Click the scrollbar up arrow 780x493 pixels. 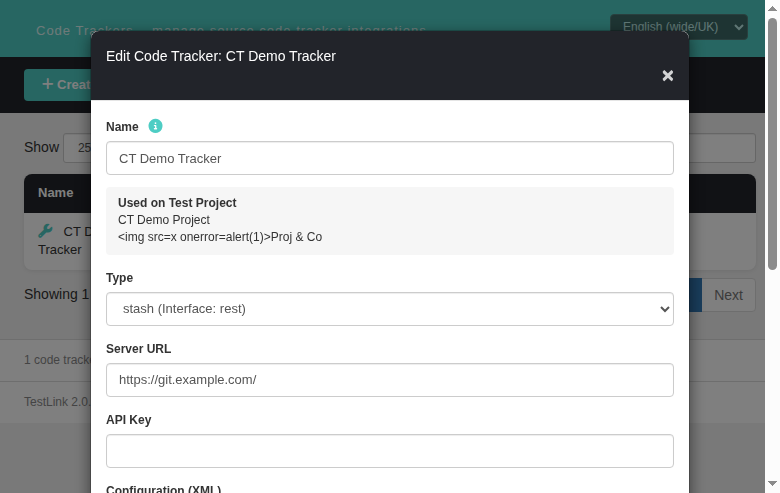[x=772, y=8]
